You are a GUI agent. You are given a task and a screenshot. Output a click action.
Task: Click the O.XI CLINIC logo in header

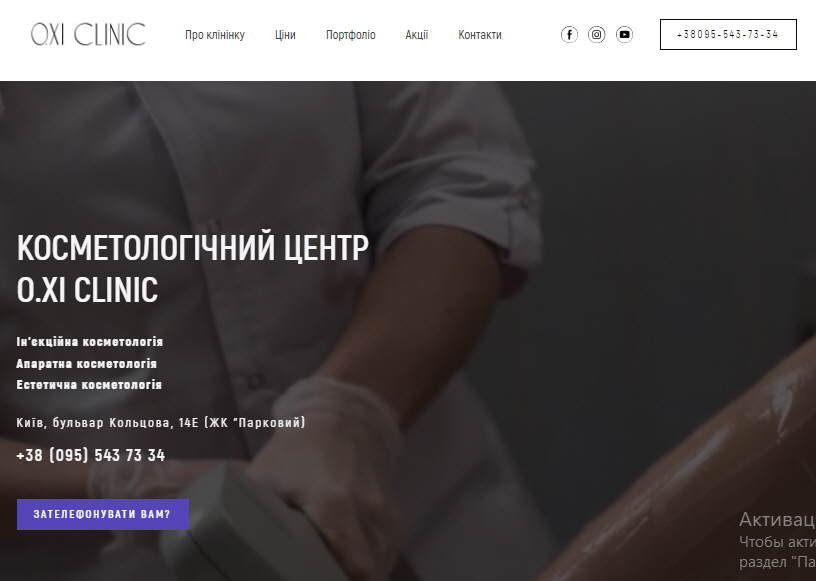[x=88, y=34]
